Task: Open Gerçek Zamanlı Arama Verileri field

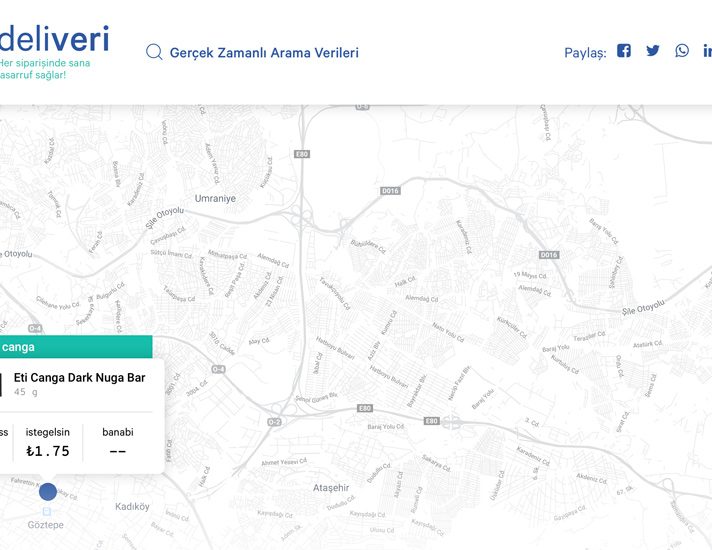Action: click(x=264, y=53)
